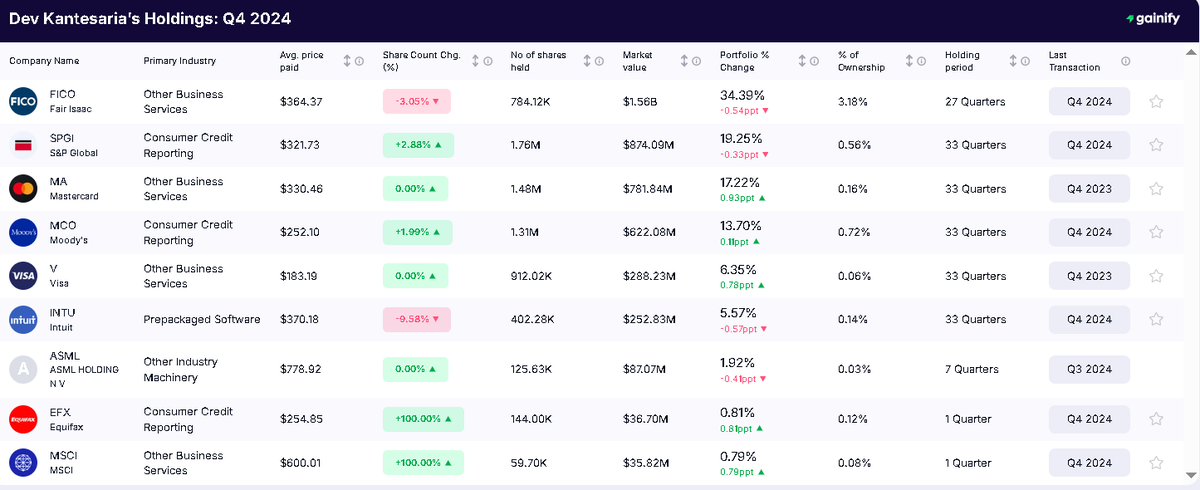Click the Equifax logo icon
The width and height of the screenshot is (1200, 490).
(23, 419)
